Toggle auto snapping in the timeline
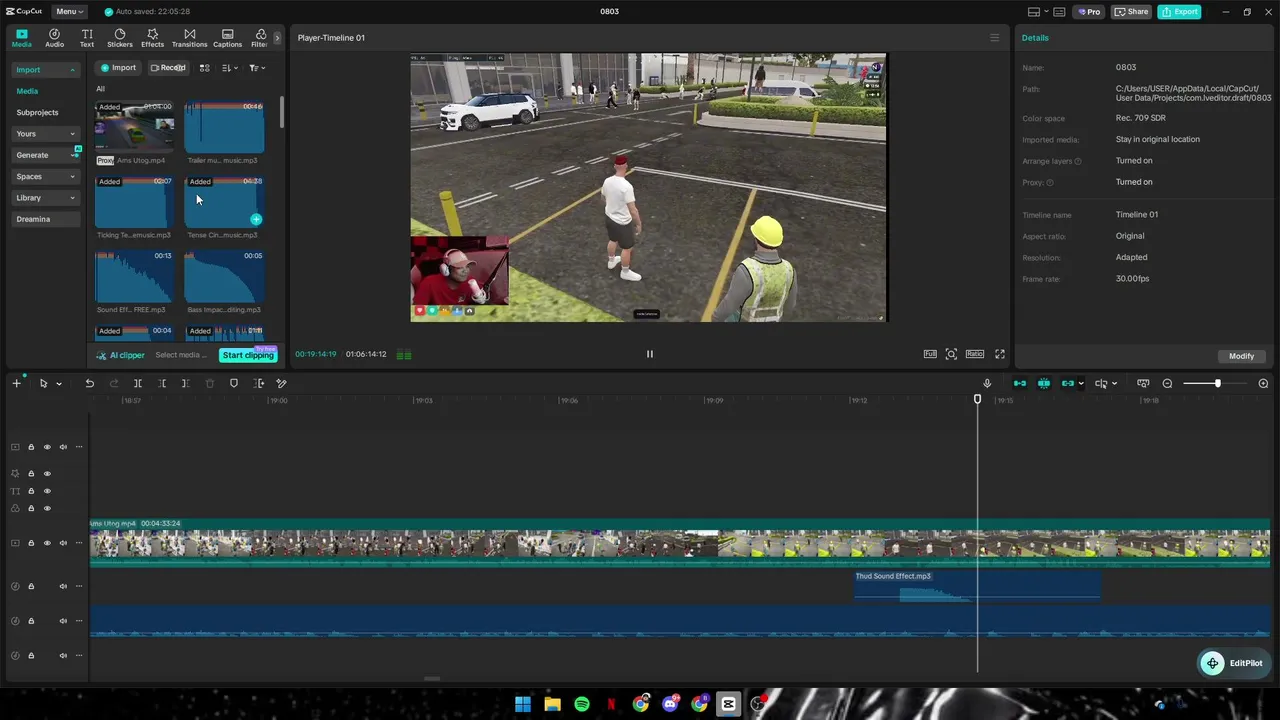Screen dimensions: 1280x720 (1044, 384)
